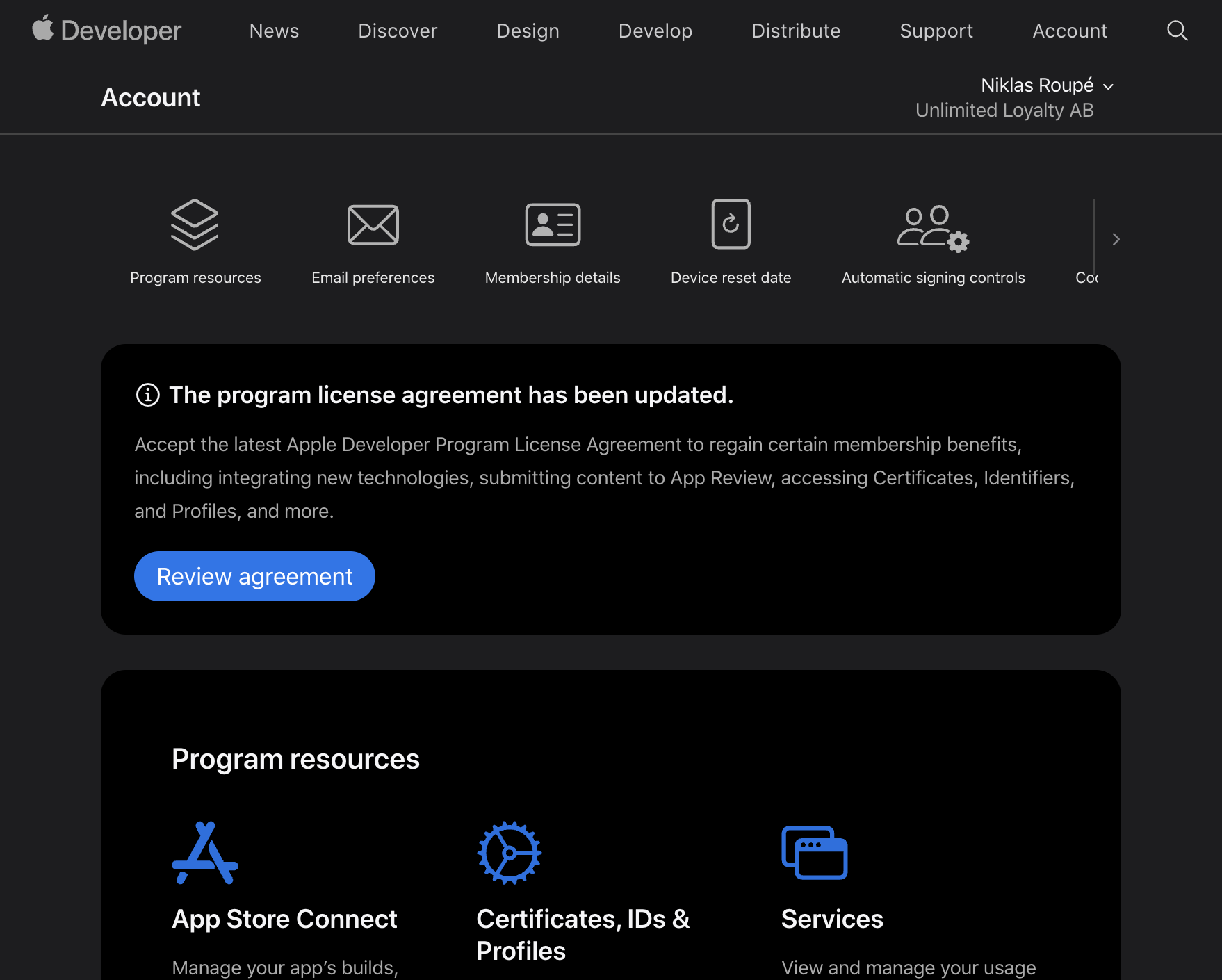The width and height of the screenshot is (1222, 980).
Task: Show more shortcuts with right chevron
Action: 1116,239
